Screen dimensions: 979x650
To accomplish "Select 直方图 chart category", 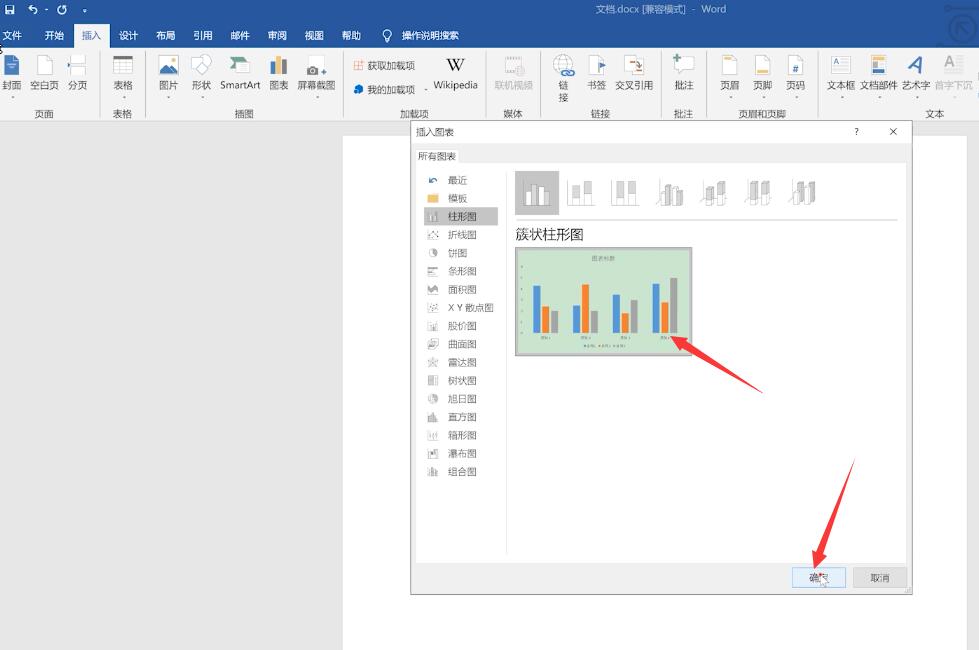I will 461,416.
